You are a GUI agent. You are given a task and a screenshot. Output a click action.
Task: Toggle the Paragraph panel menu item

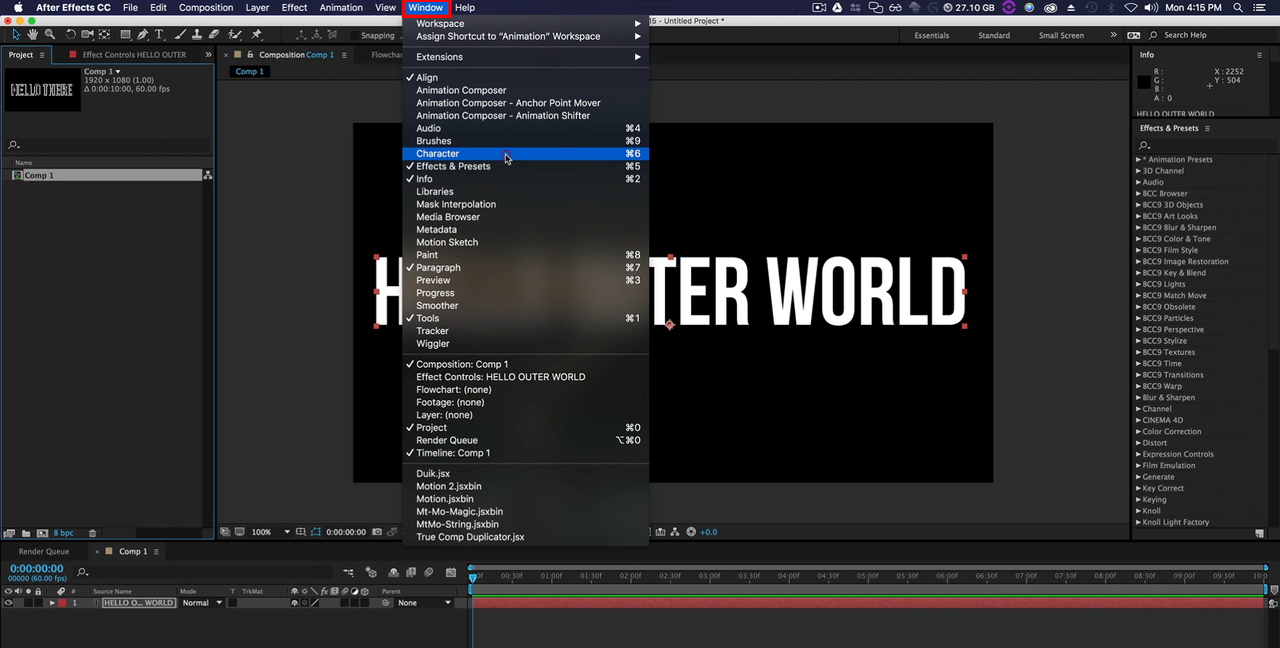[438, 268]
